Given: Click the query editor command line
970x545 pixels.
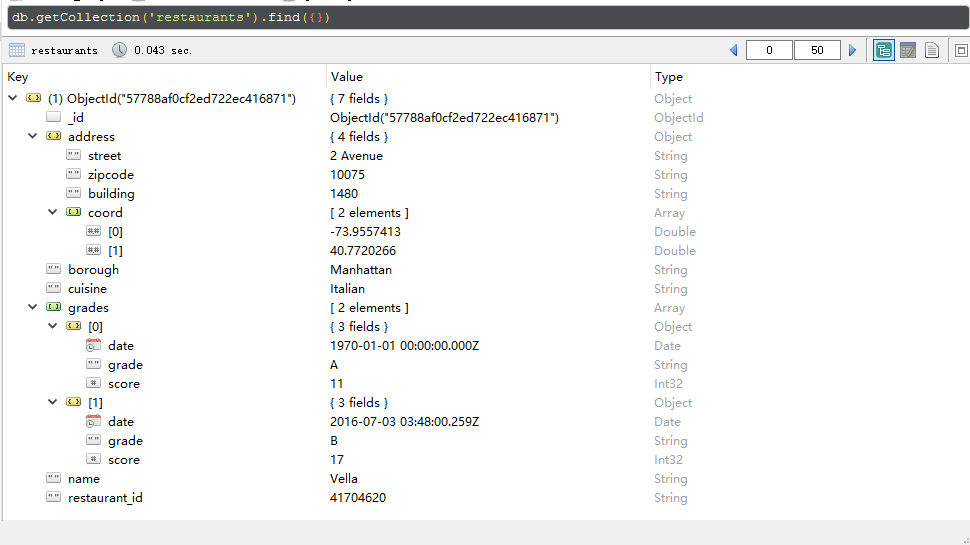Looking at the screenshot, I should [487, 17].
